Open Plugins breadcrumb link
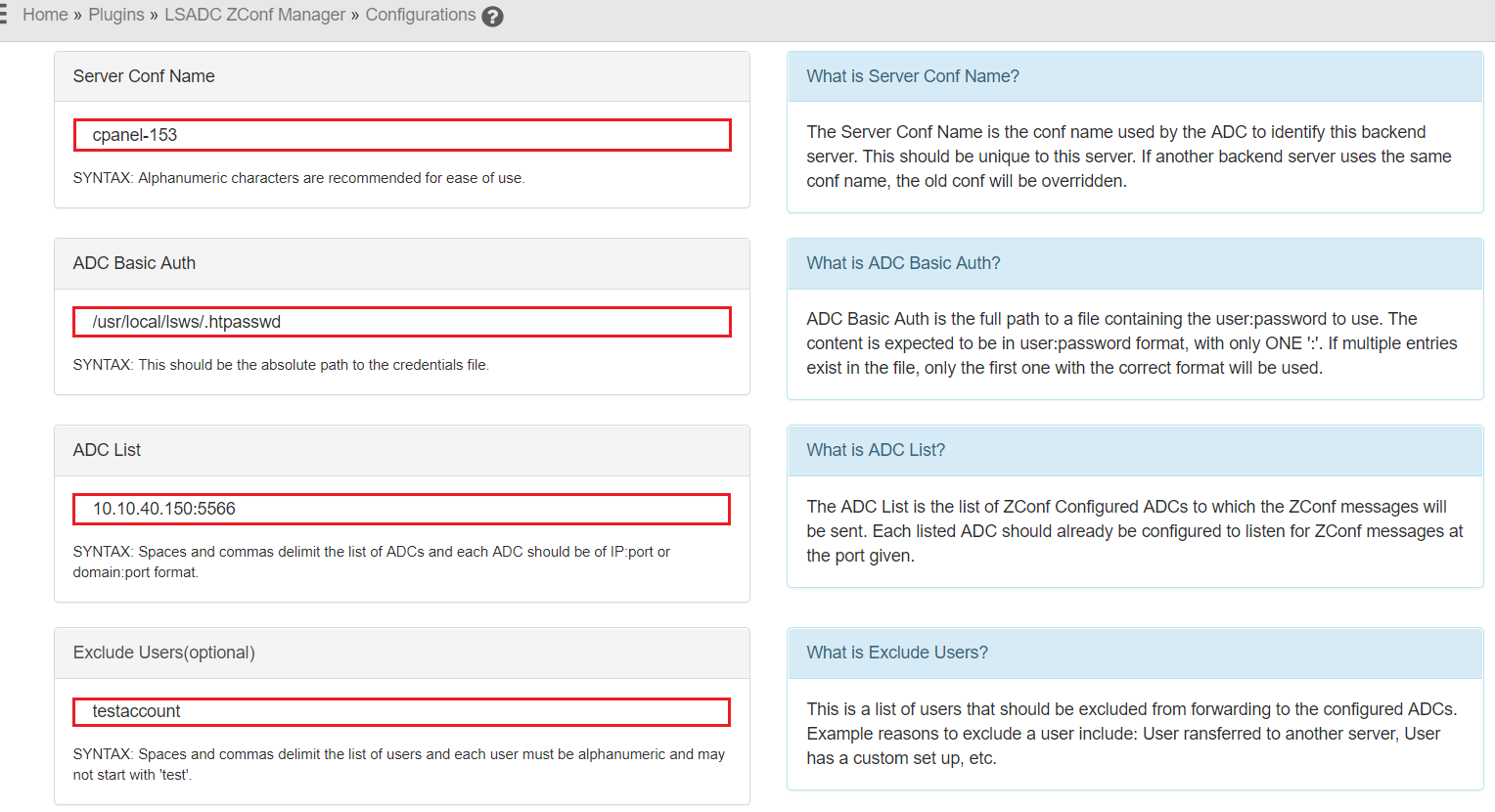The image size is (1495, 812). [x=116, y=15]
